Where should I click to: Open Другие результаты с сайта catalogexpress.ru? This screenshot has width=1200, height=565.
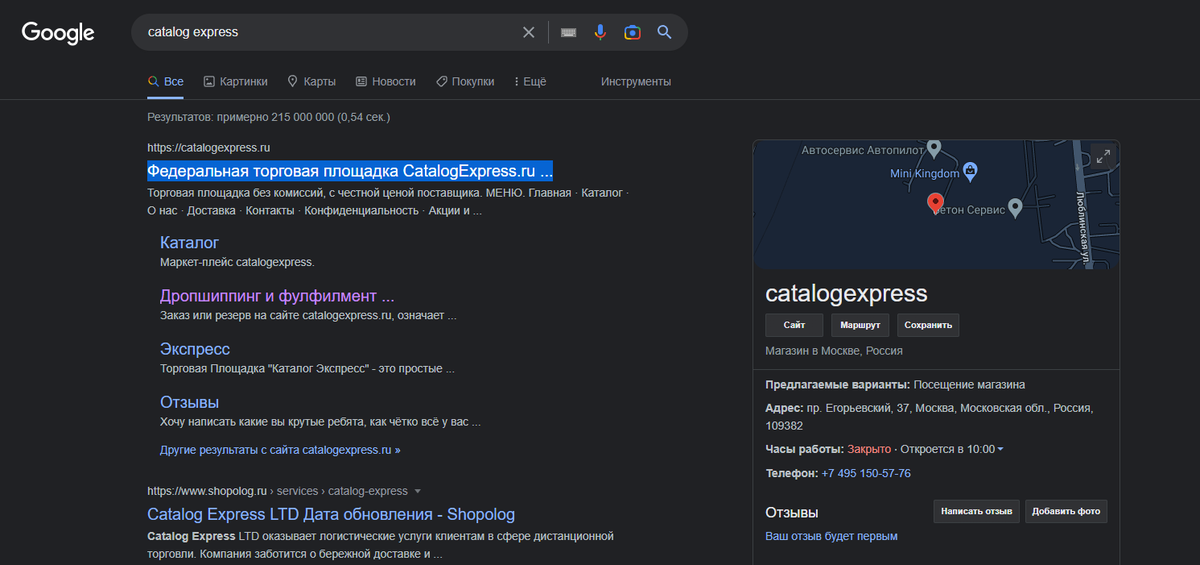pyautogui.click(x=280, y=450)
